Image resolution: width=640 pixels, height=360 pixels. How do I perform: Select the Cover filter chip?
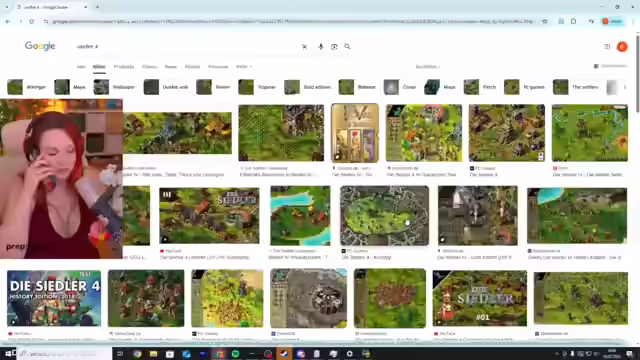pos(400,87)
